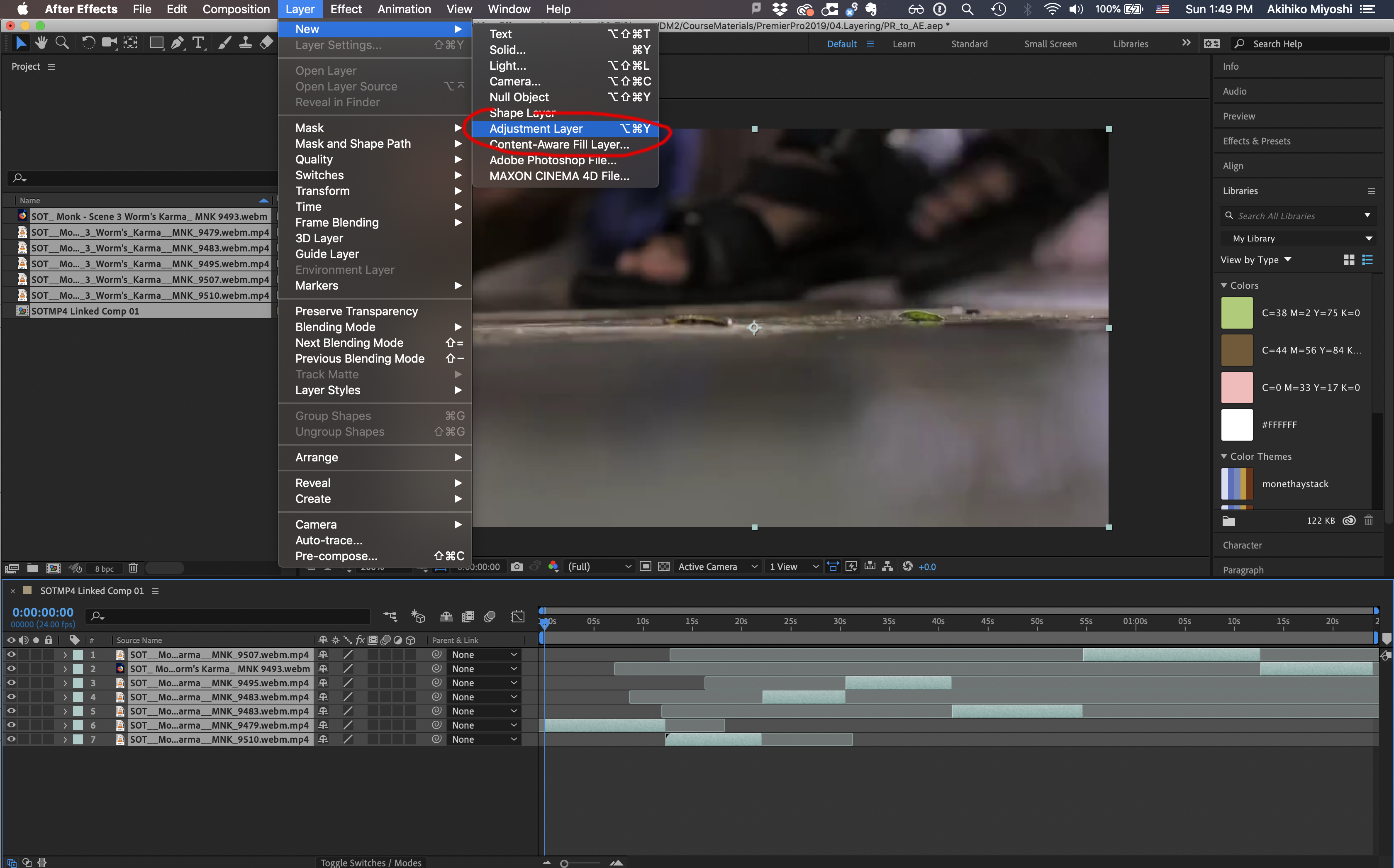The width and height of the screenshot is (1394, 868).
Task: Delete selected project item with trash icon
Action: [x=133, y=568]
